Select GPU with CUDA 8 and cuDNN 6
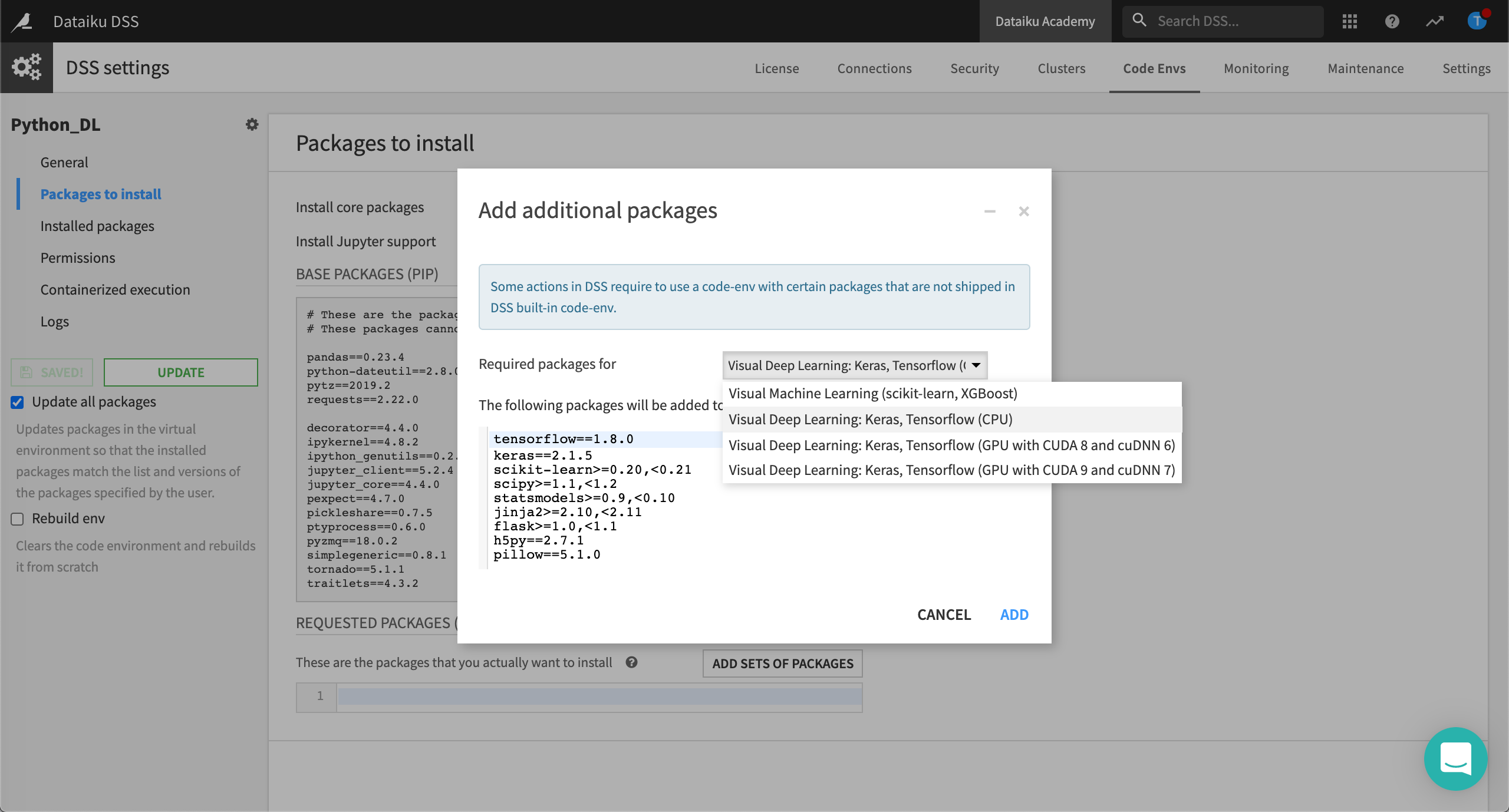1509x812 pixels. coord(952,445)
